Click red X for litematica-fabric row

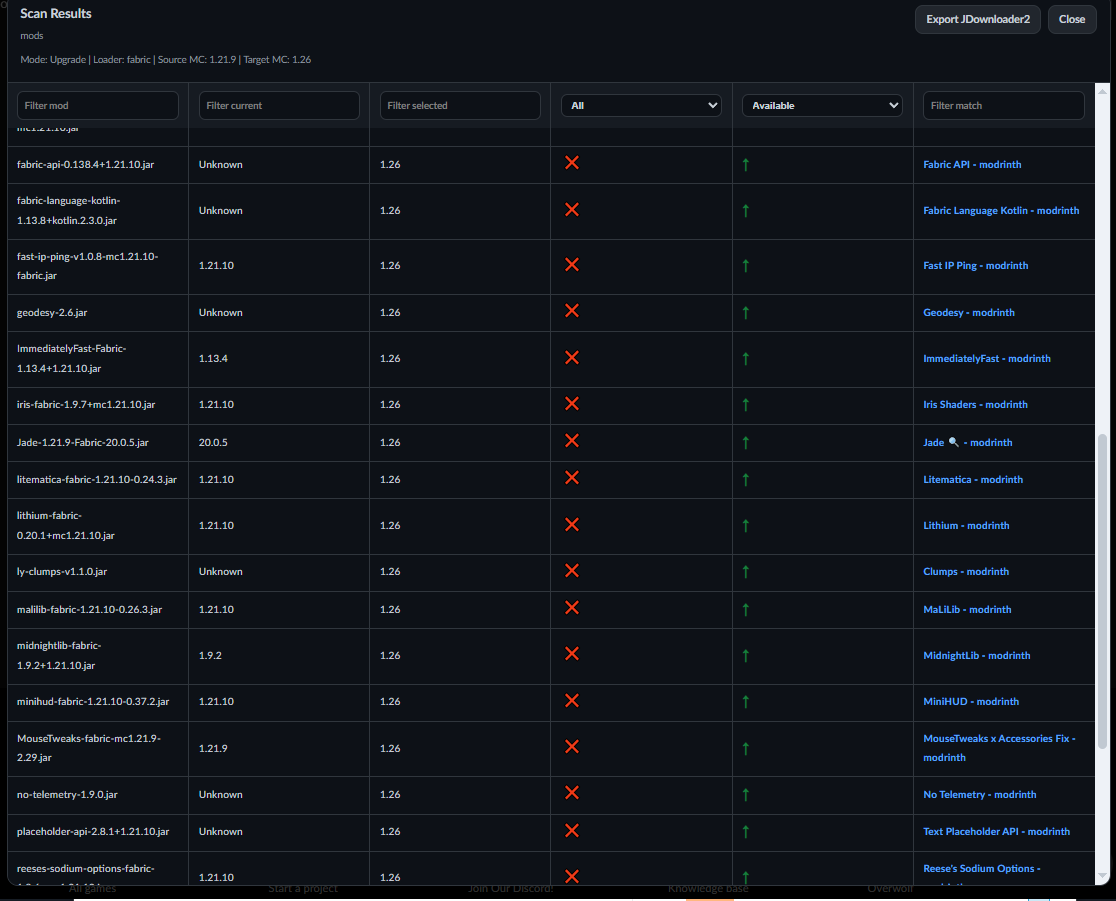(x=572, y=478)
